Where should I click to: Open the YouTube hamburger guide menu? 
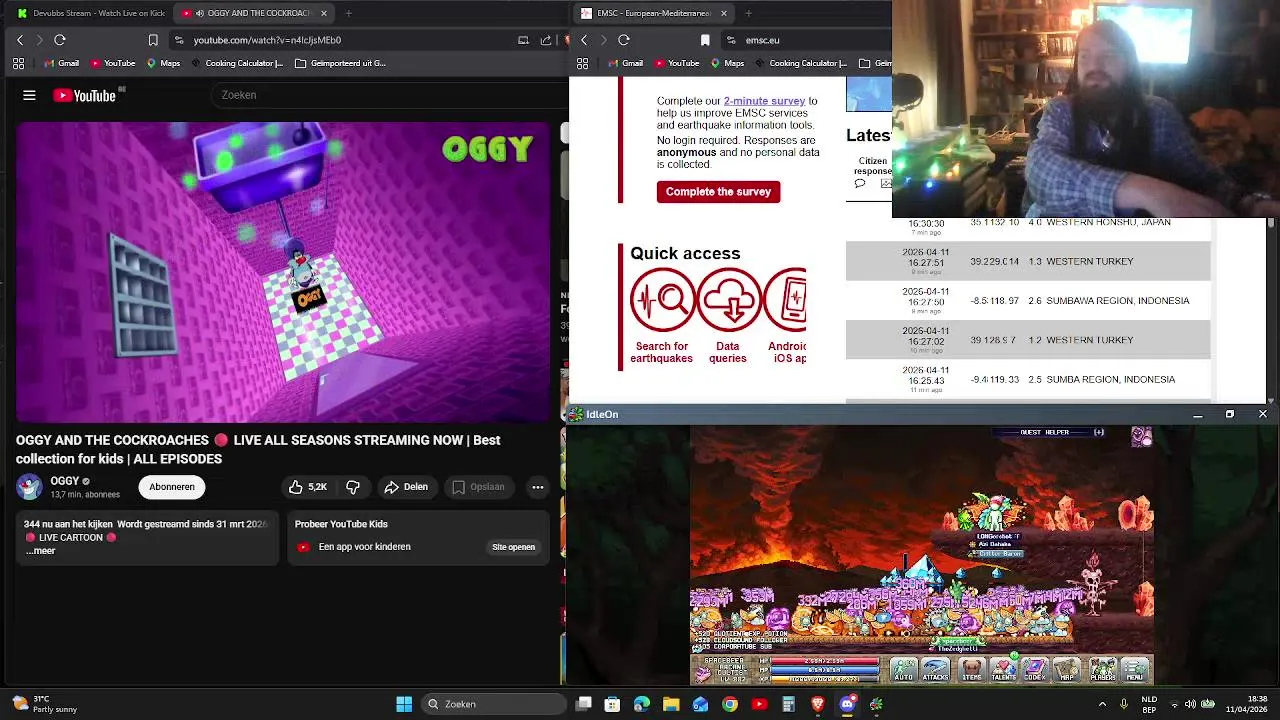pos(29,95)
